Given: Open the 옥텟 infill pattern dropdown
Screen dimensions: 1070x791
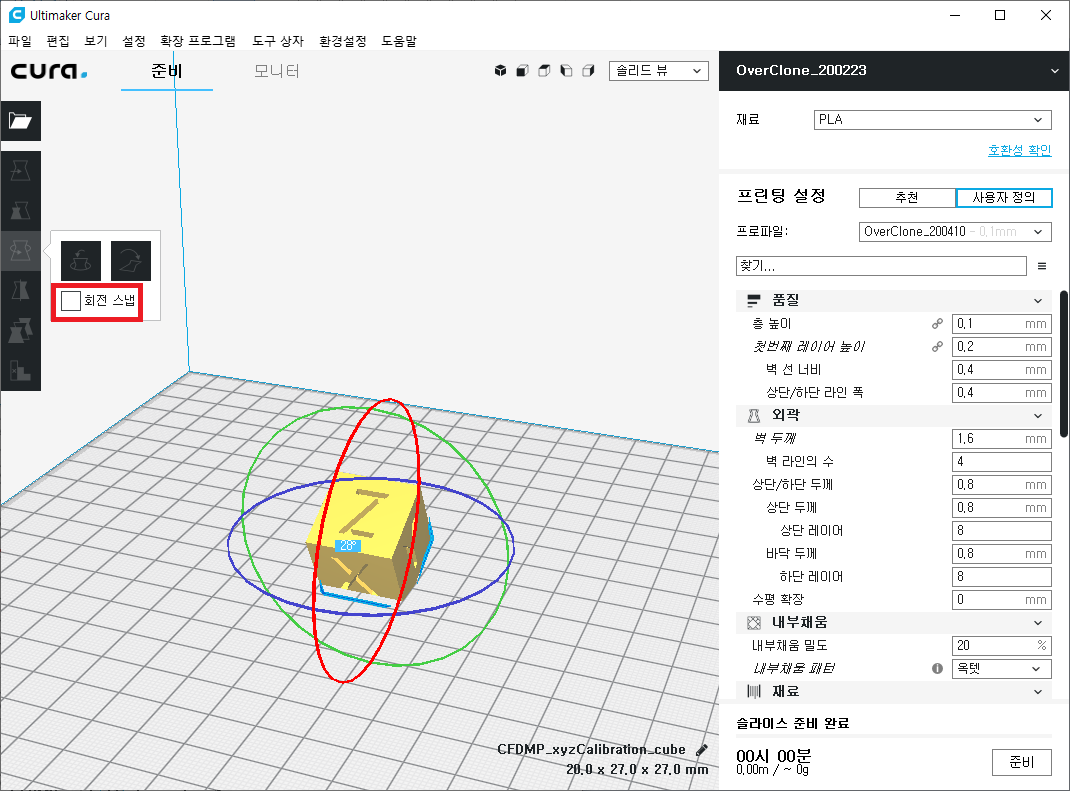Looking at the screenshot, I should click(1001, 669).
